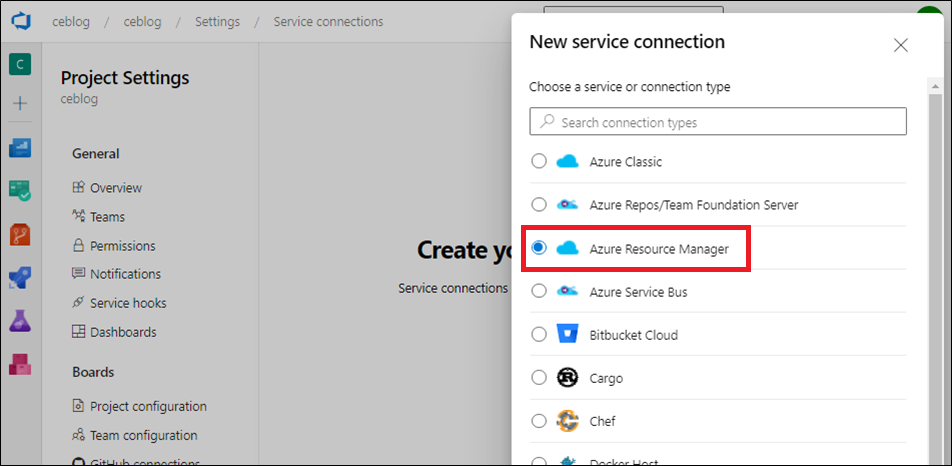Click the Settings breadcrumb link
This screenshot has height=466, width=952.
click(217, 22)
